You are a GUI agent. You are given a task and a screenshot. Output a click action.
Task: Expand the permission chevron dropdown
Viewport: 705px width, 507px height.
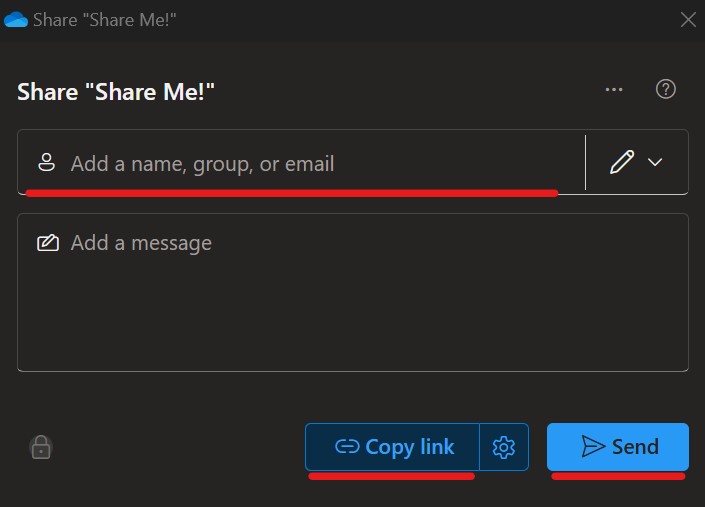(x=656, y=162)
